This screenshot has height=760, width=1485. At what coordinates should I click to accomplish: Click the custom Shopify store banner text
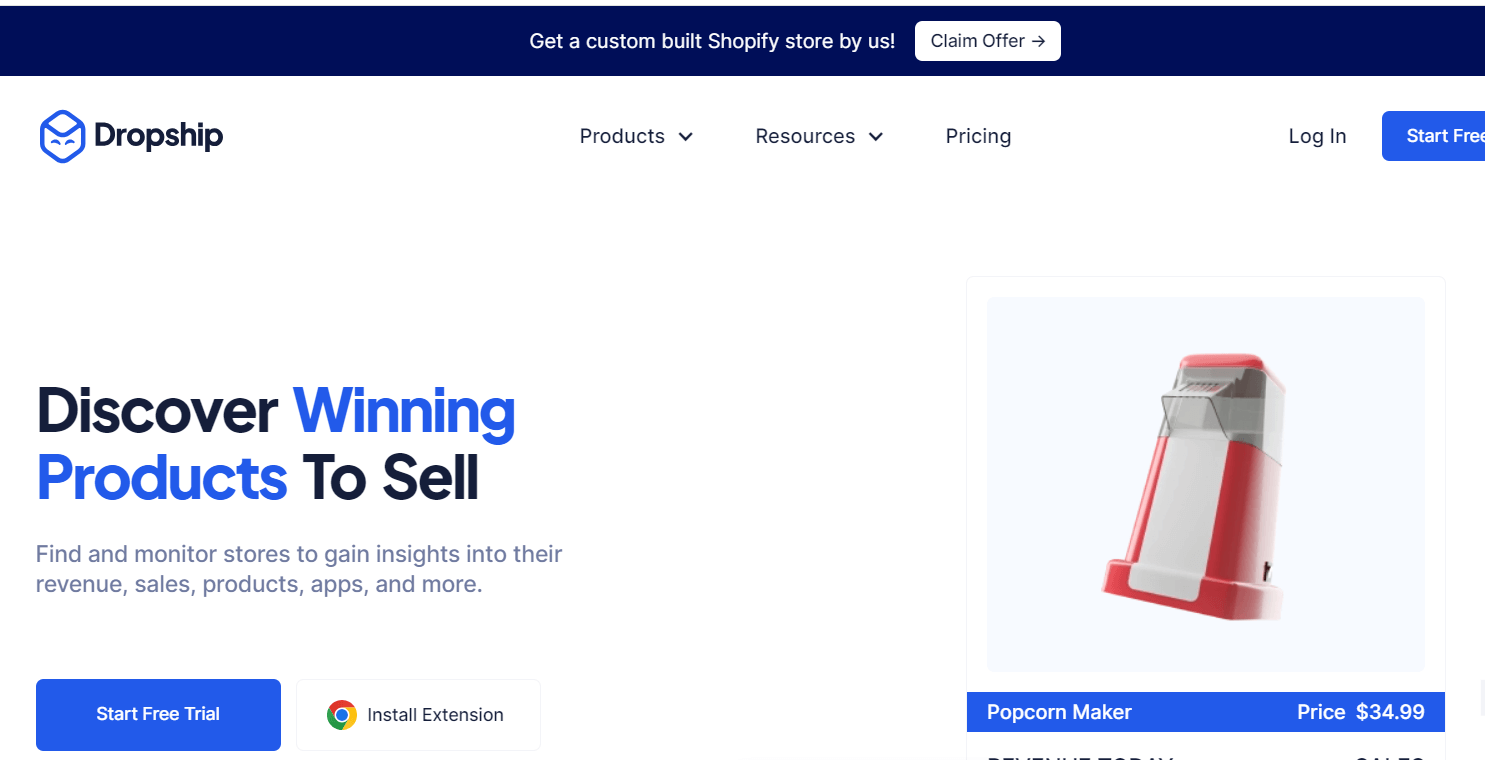[x=712, y=41]
